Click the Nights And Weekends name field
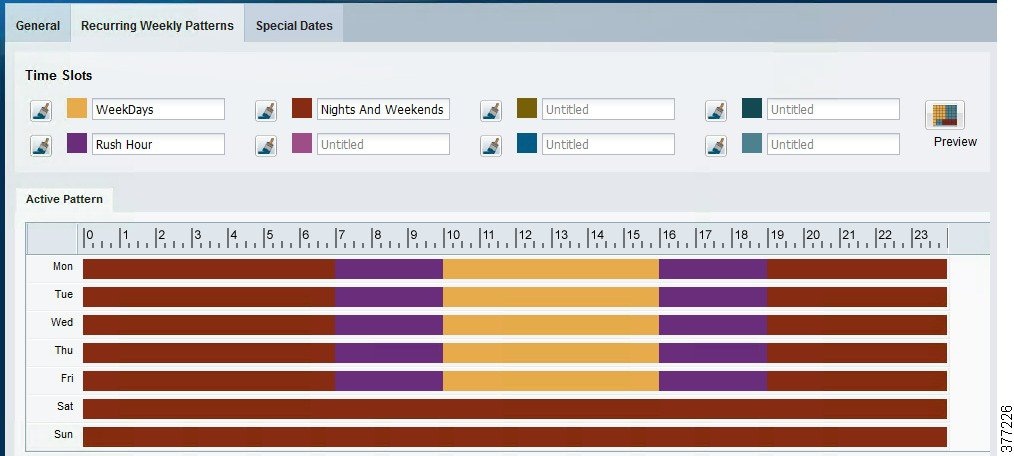Screen dimensions: 1014x456 click(x=382, y=110)
